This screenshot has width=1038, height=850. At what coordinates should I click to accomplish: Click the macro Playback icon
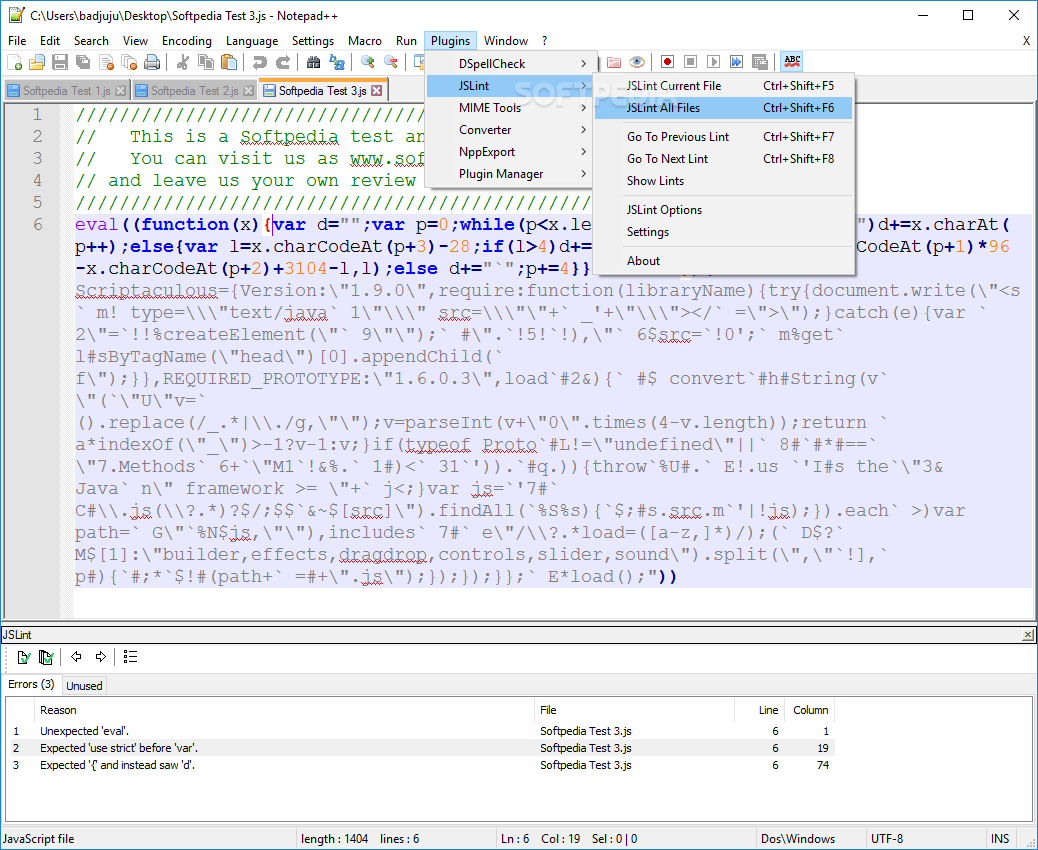pos(713,62)
